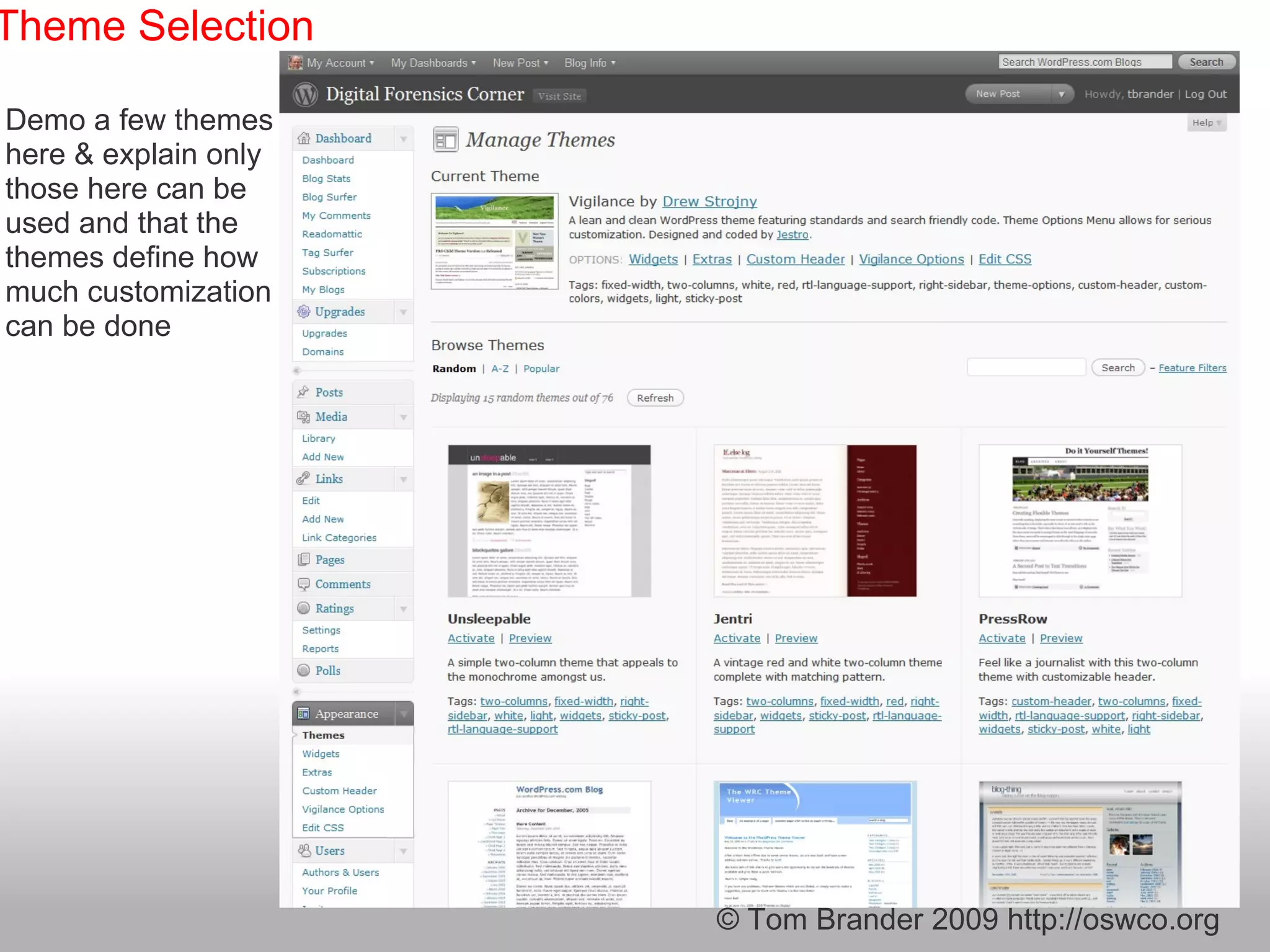Activate the Unsleepable theme
Viewport: 1270px width, 952px height.
point(471,638)
